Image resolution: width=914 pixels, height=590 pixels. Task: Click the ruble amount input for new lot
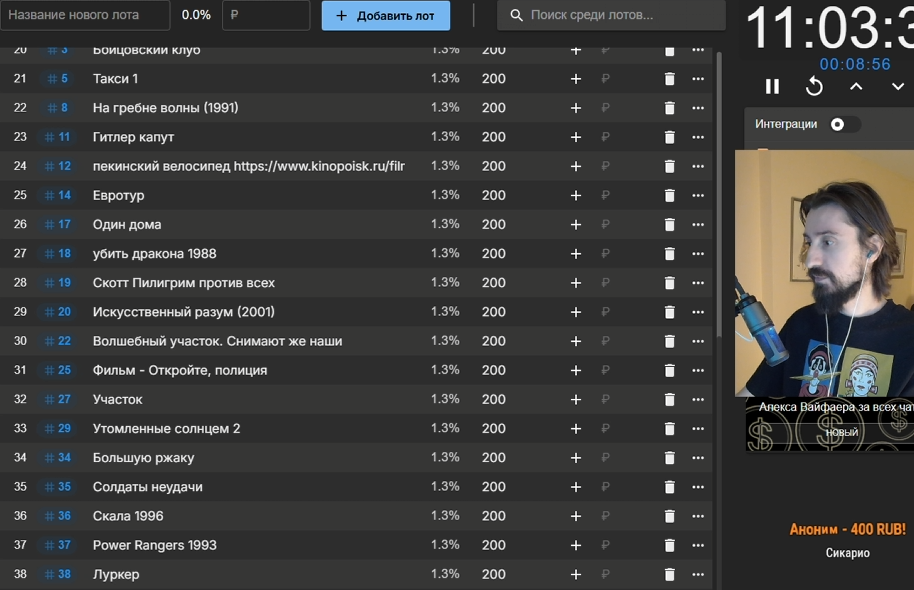[266, 15]
